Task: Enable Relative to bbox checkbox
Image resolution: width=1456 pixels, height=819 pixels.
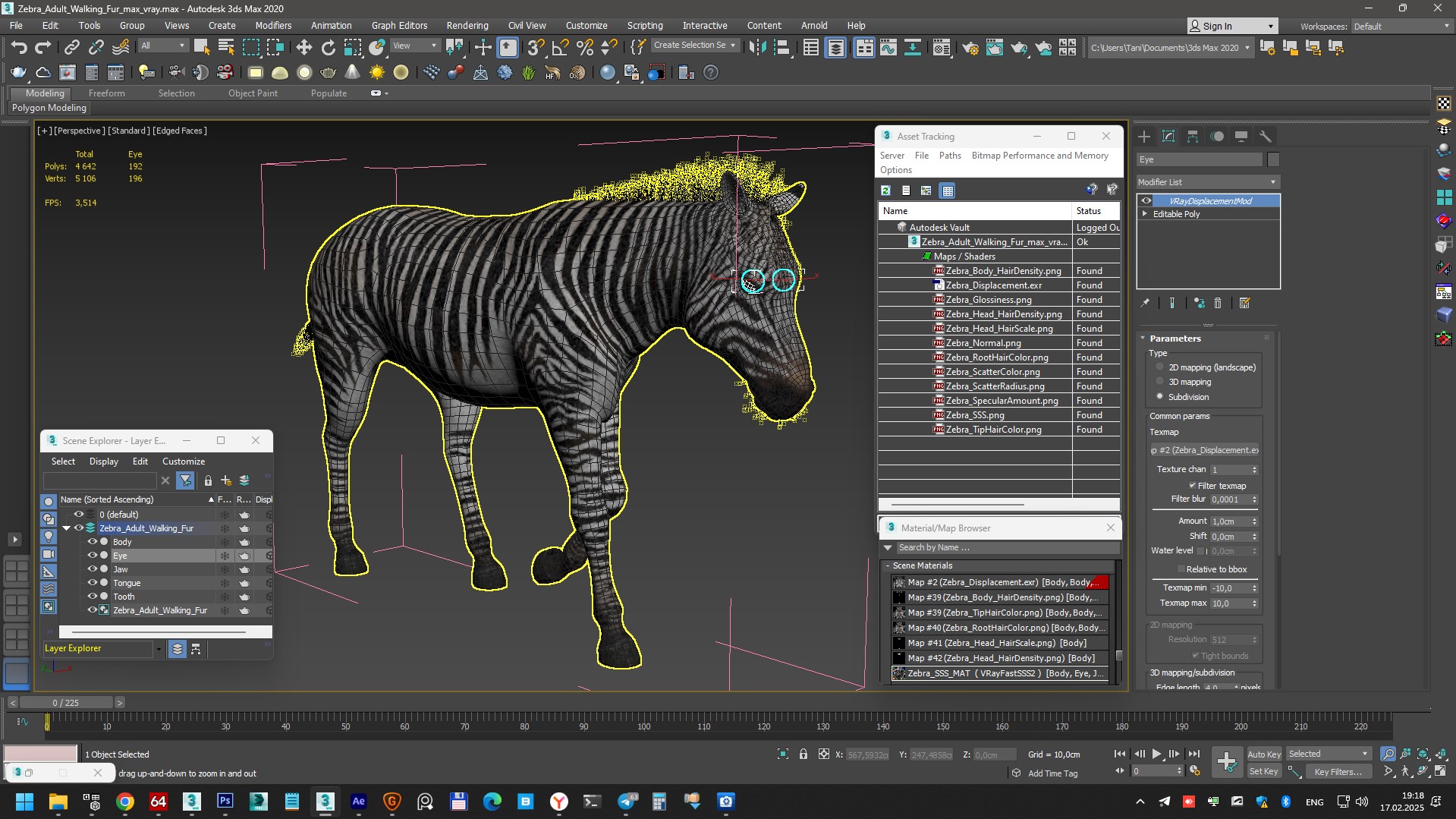Action: click(1181, 569)
